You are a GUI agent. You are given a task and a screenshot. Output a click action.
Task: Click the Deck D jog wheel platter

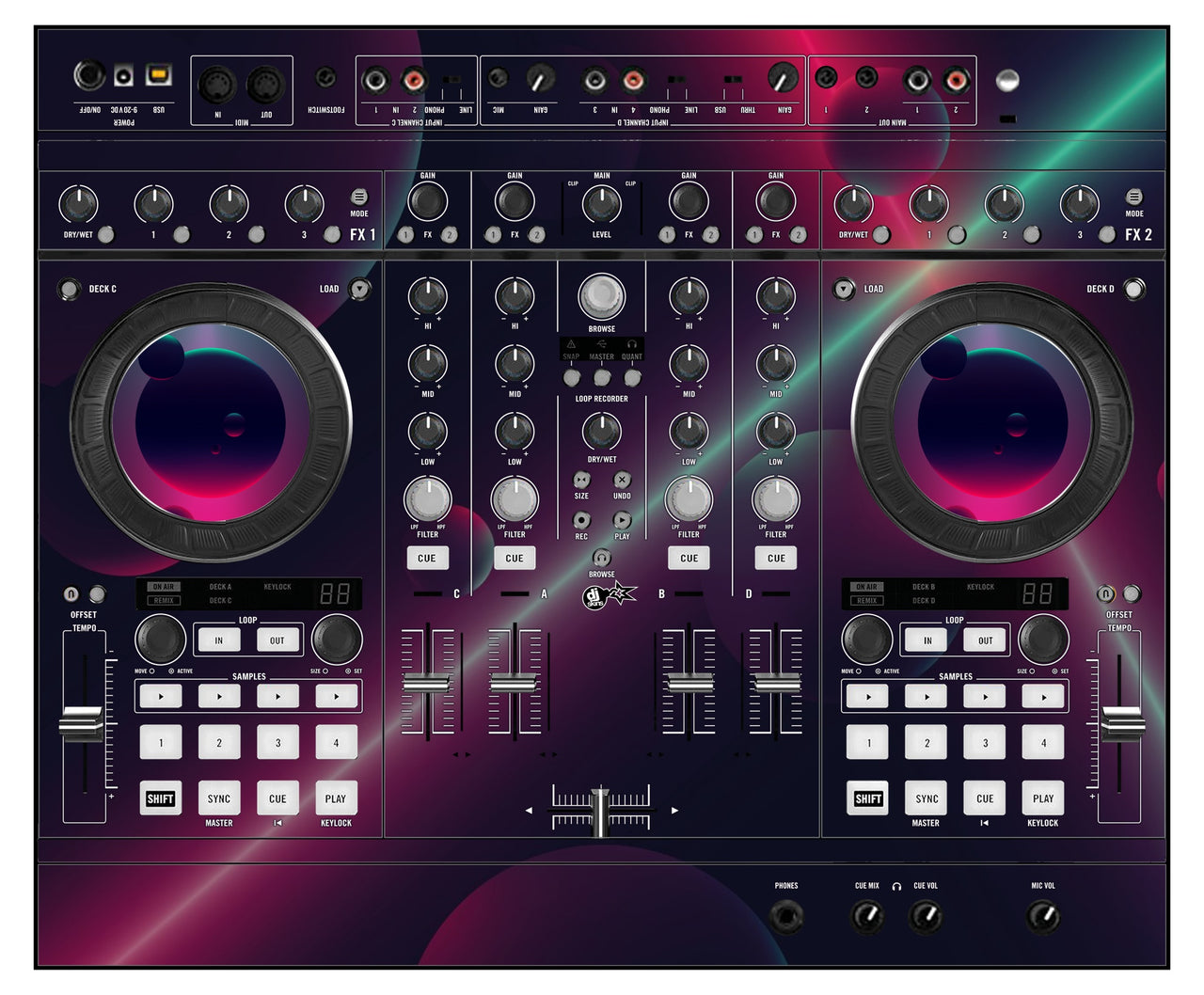coord(992,423)
